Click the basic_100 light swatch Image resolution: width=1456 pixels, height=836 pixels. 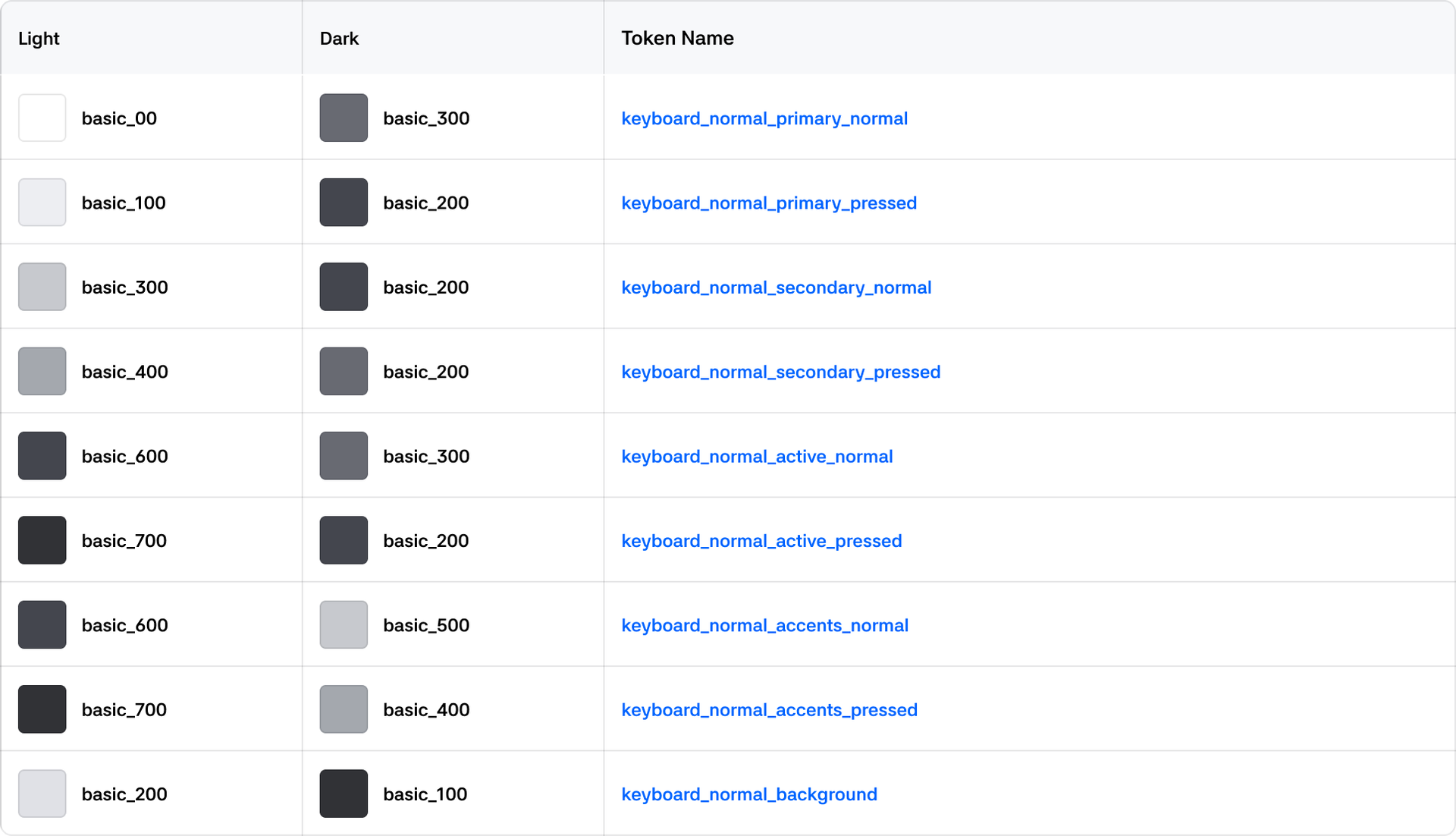tap(42, 203)
